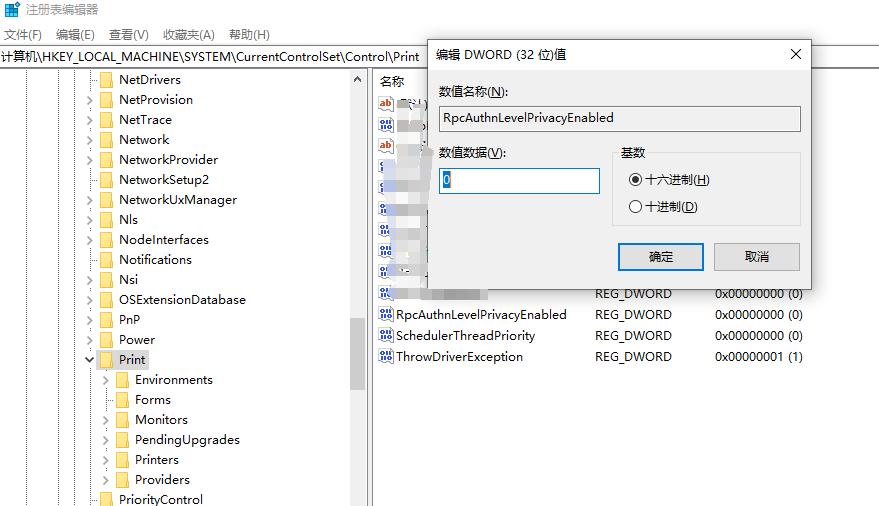Click the Printers folder icon
The image size is (879, 506).
pos(122,460)
